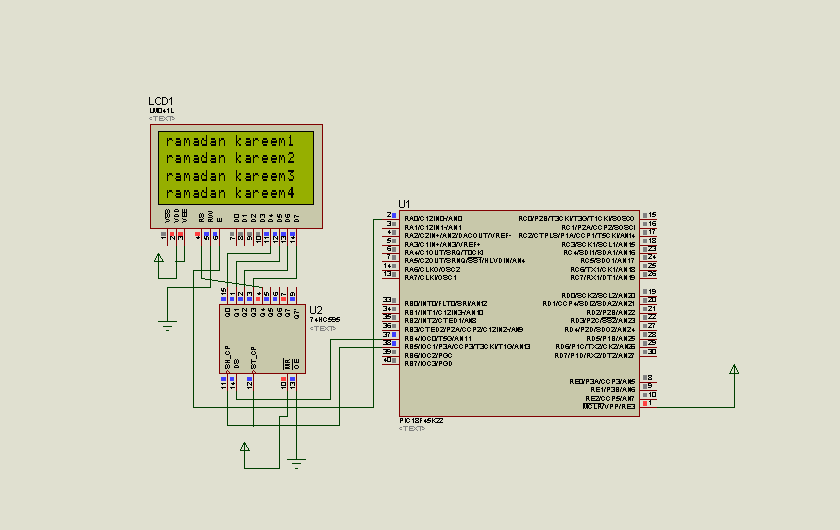Viewport: 840px width, 530px height.
Task: Click pin 30 on the right of U1
Action: 652,352
